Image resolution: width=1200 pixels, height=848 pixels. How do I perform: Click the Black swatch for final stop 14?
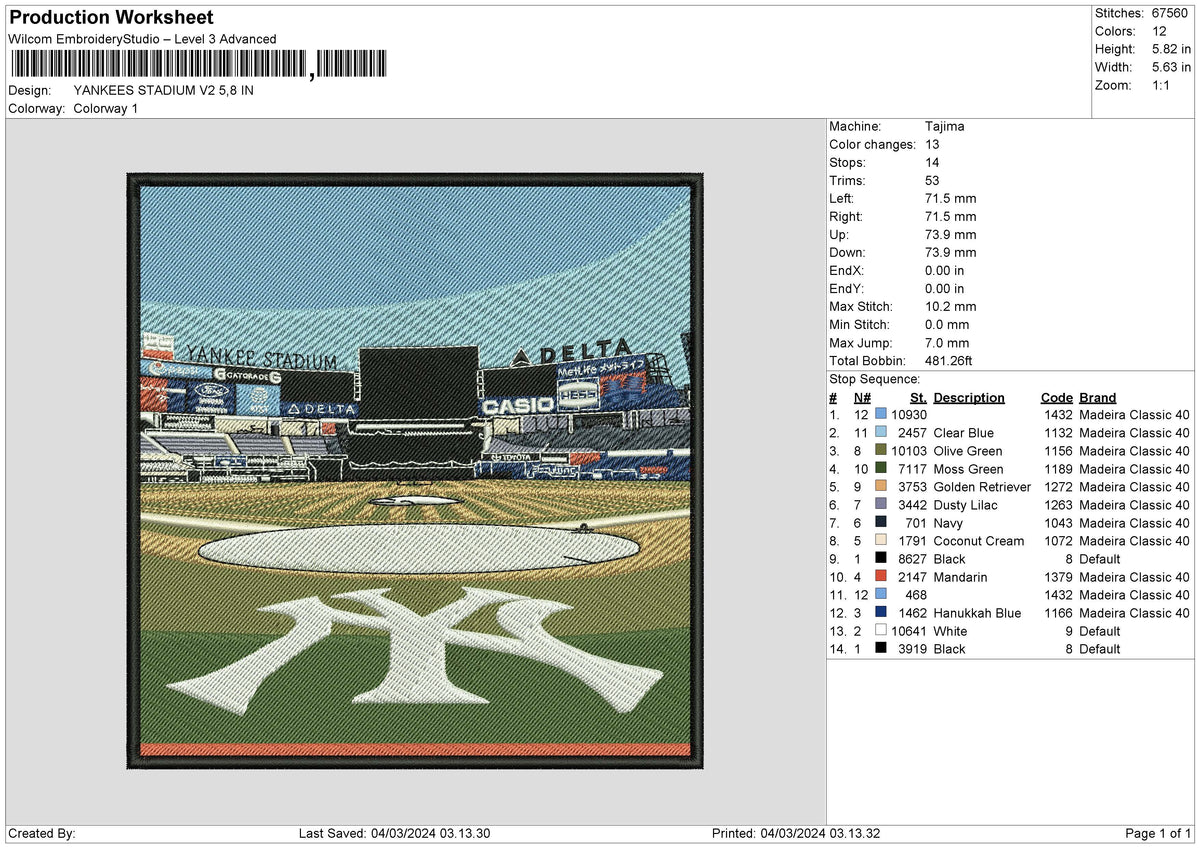[x=880, y=649]
